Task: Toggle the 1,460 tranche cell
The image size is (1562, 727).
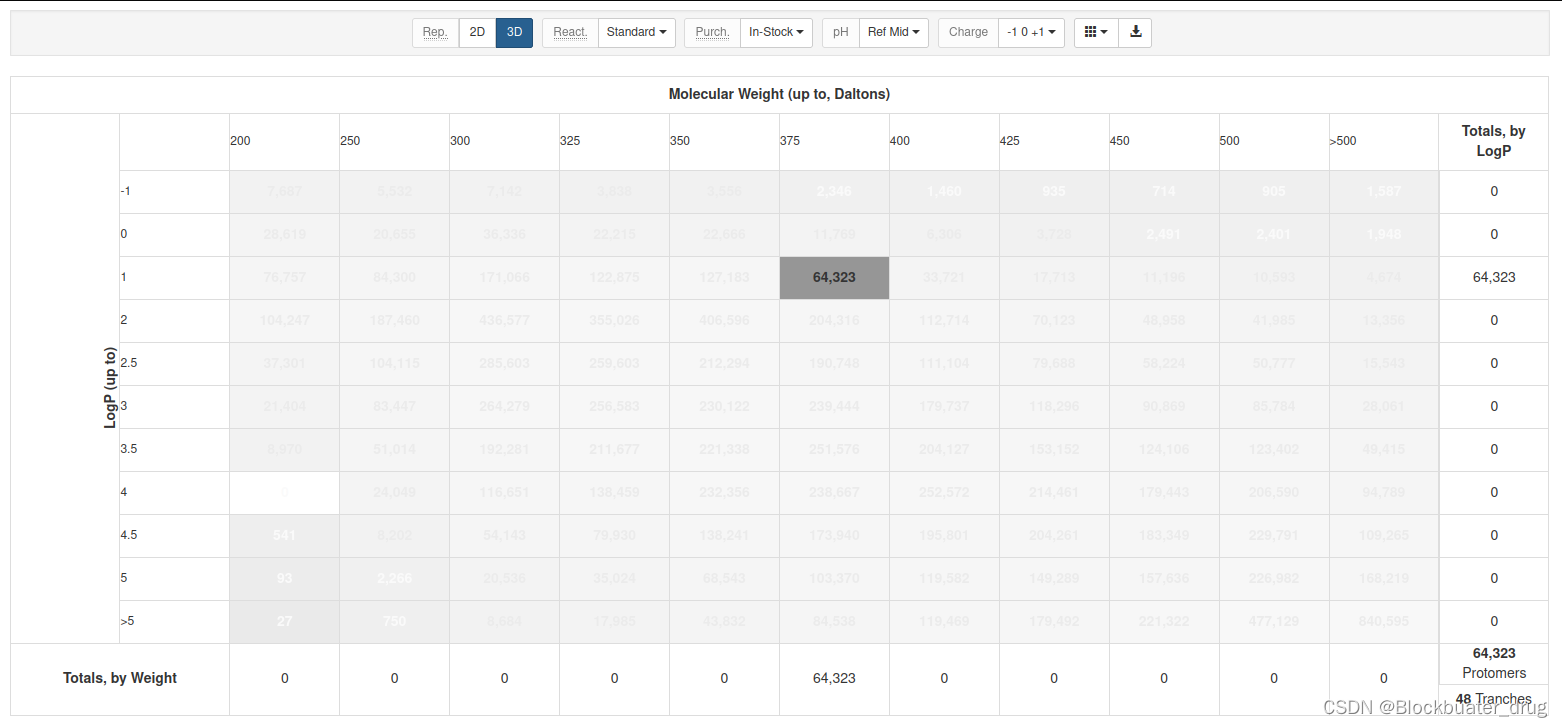Action: (x=944, y=191)
